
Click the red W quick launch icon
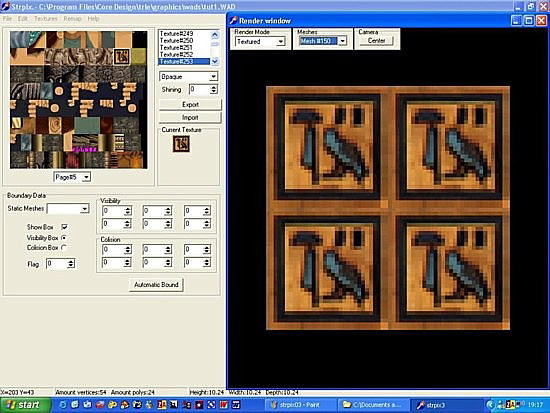(x=223, y=405)
